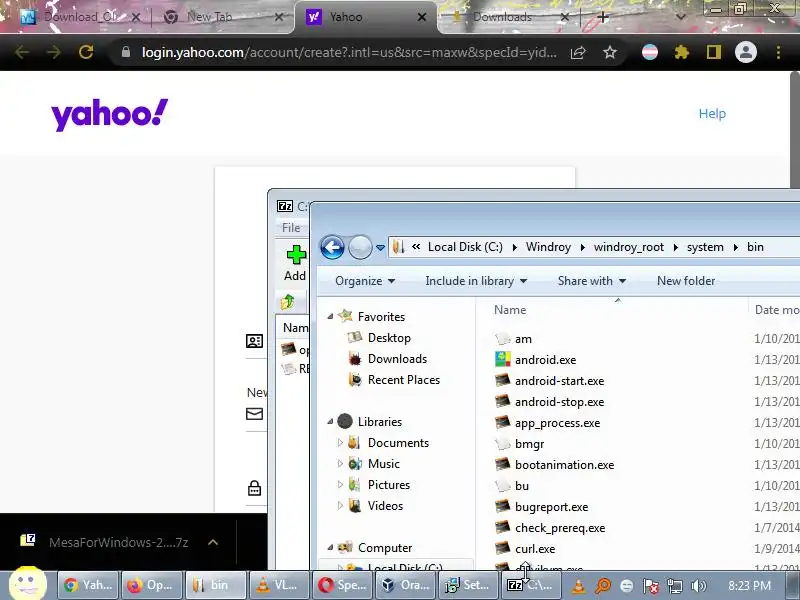Bookmark this page with the star icon

(x=610, y=52)
